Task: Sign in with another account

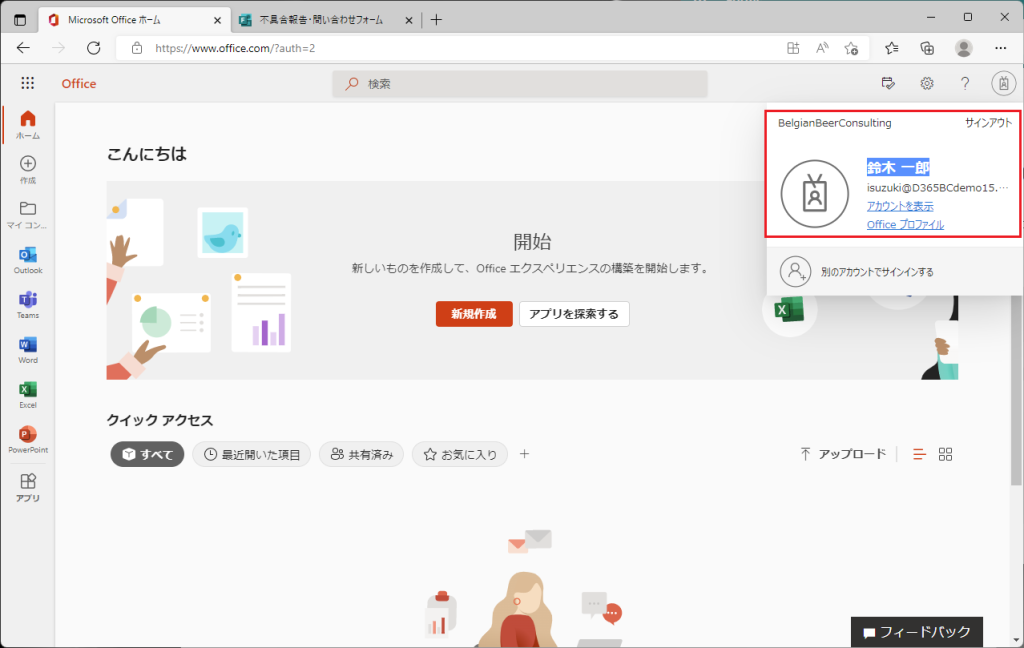Action: point(895,271)
